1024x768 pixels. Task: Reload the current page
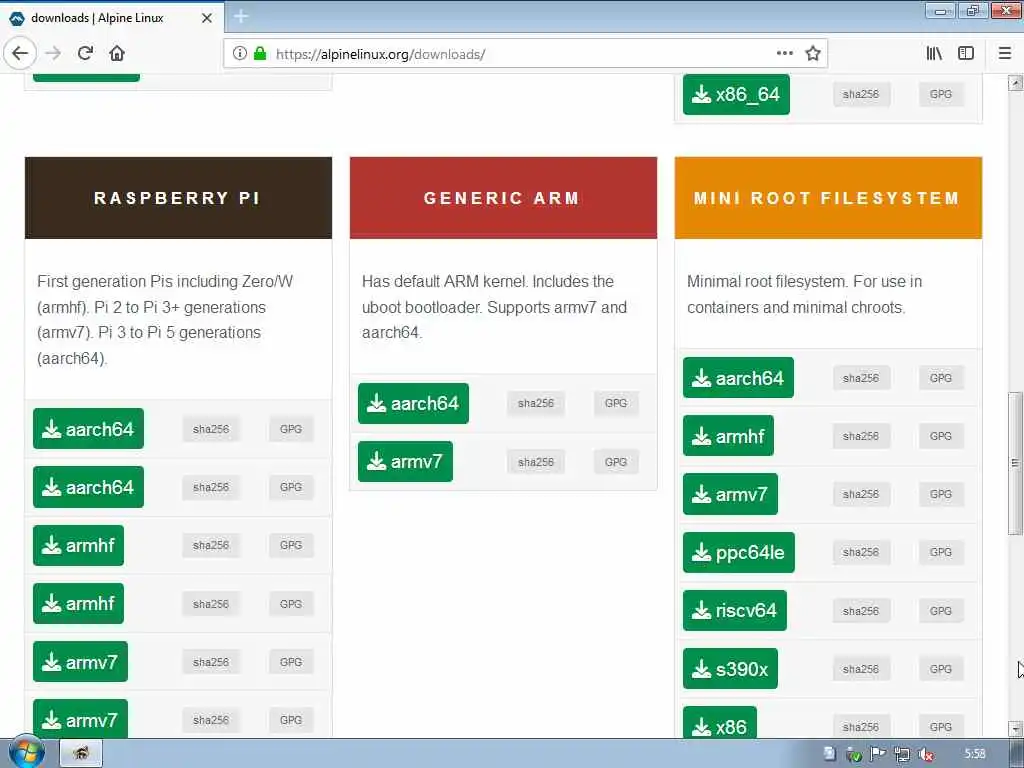(x=85, y=54)
